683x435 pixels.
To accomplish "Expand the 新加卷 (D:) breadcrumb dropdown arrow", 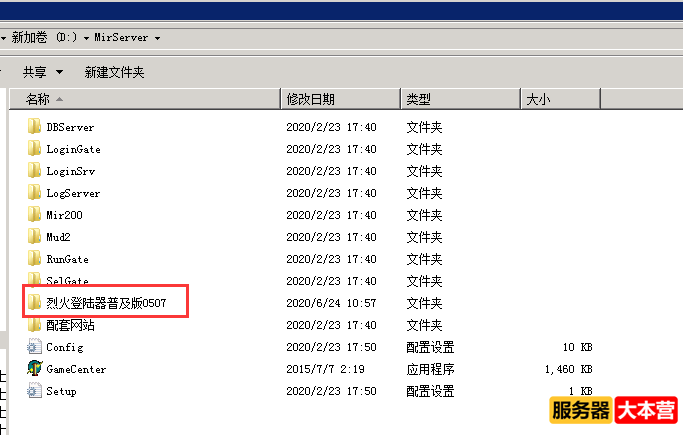I will tap(86, 38).
